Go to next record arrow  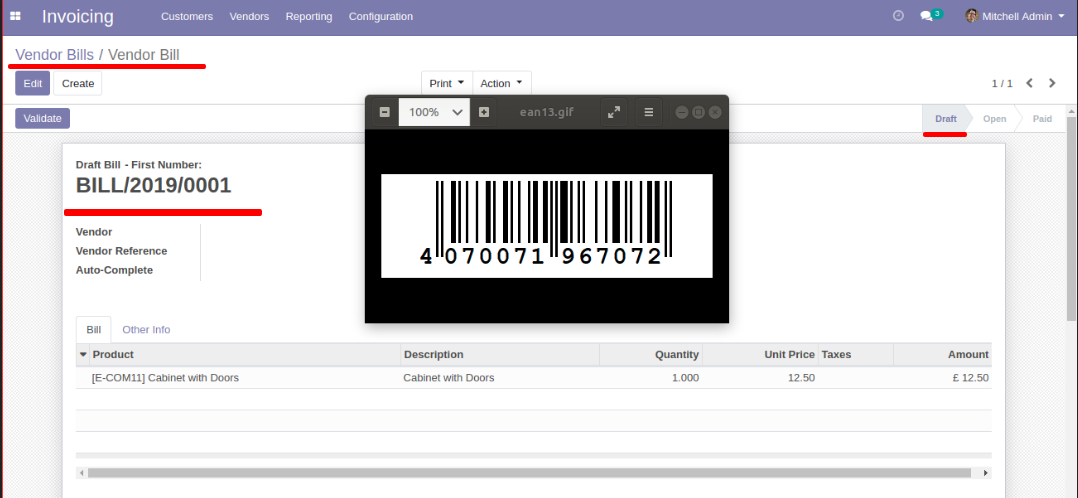[x=1052, y=83]
